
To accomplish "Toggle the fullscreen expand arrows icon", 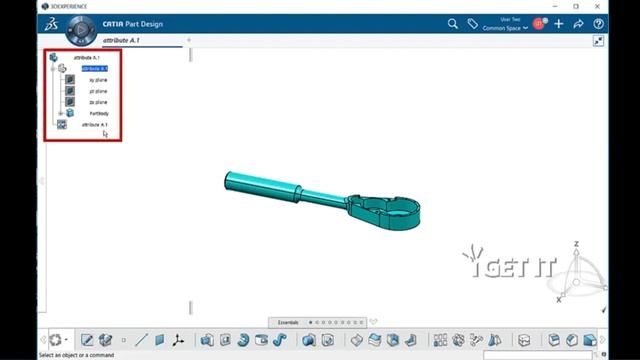I will click(x=598, y=41).
